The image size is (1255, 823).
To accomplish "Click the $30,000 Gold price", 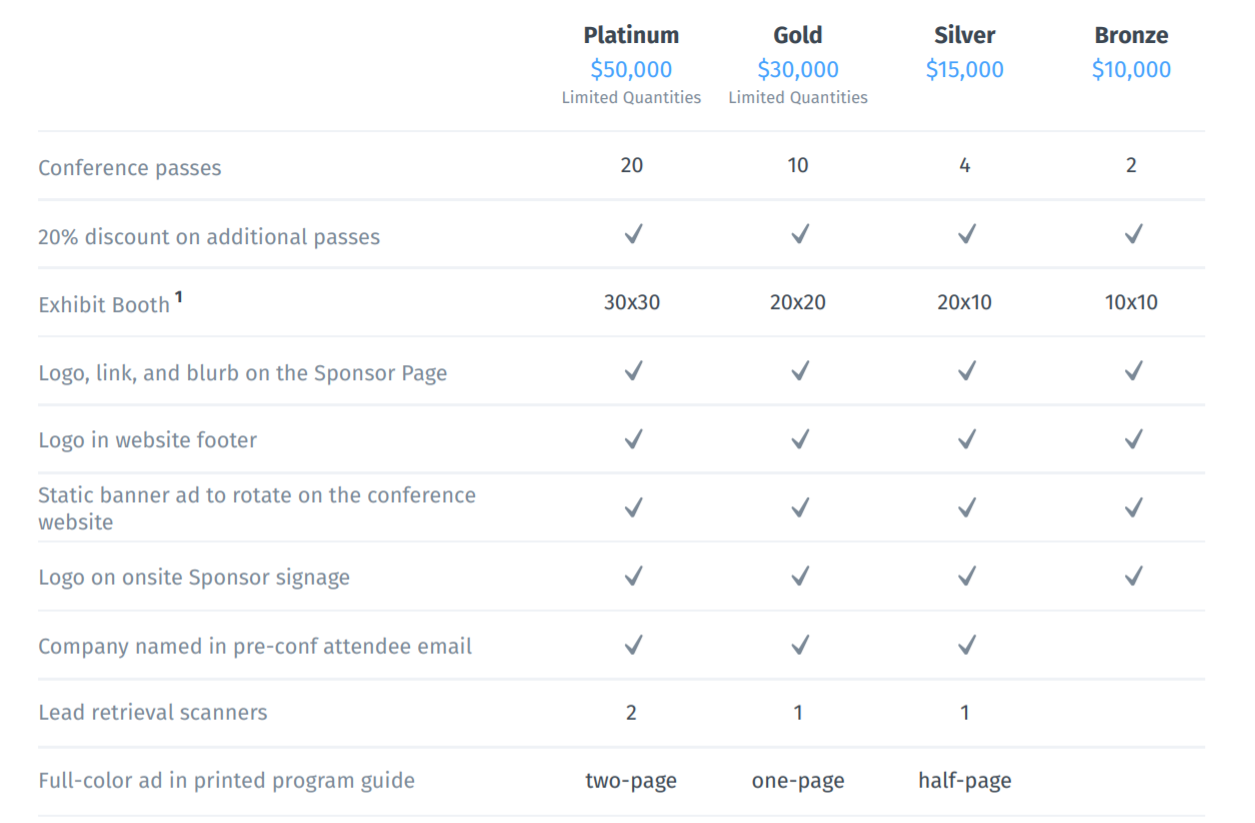I will tap(798, 70).
